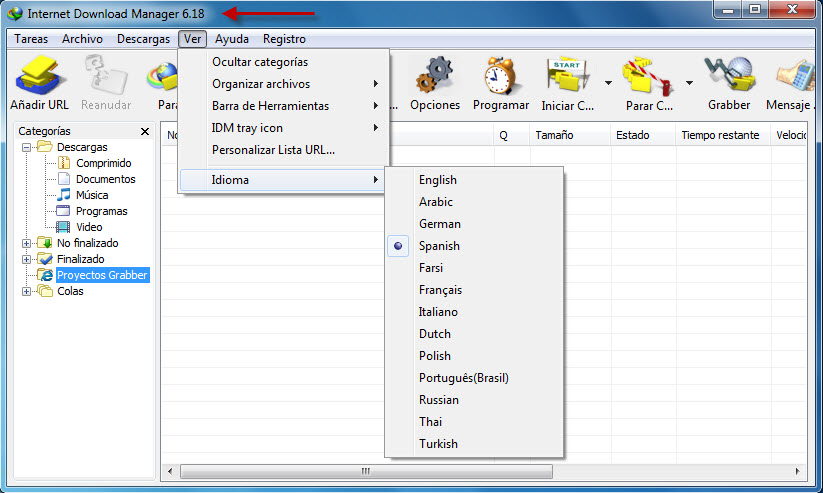Click the Proyectos Grabber IE icon

[45, 275]
